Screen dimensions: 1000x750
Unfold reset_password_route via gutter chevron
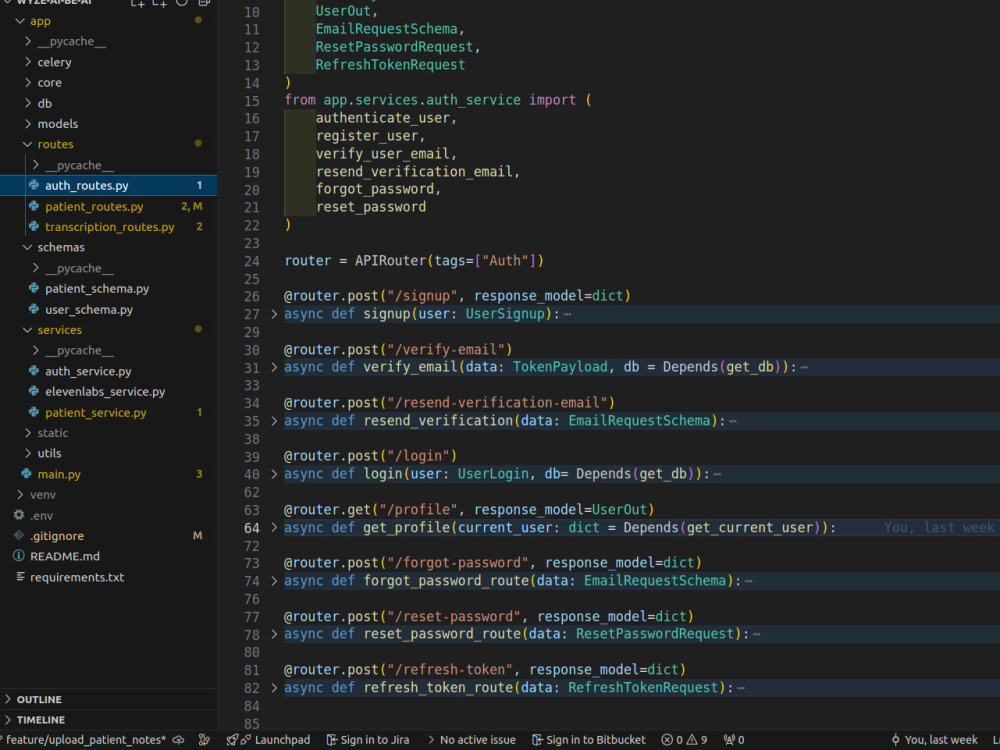pos(274,635)
